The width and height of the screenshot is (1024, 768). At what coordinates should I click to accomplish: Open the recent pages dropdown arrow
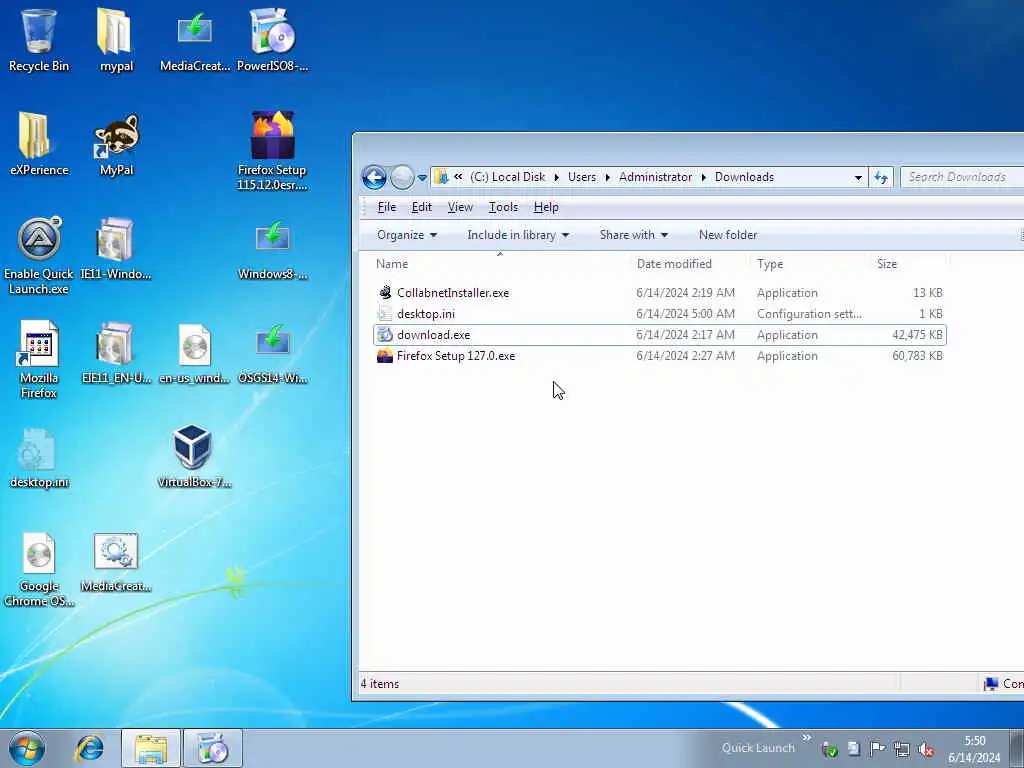pyautogui.click(x=423, y=177)
